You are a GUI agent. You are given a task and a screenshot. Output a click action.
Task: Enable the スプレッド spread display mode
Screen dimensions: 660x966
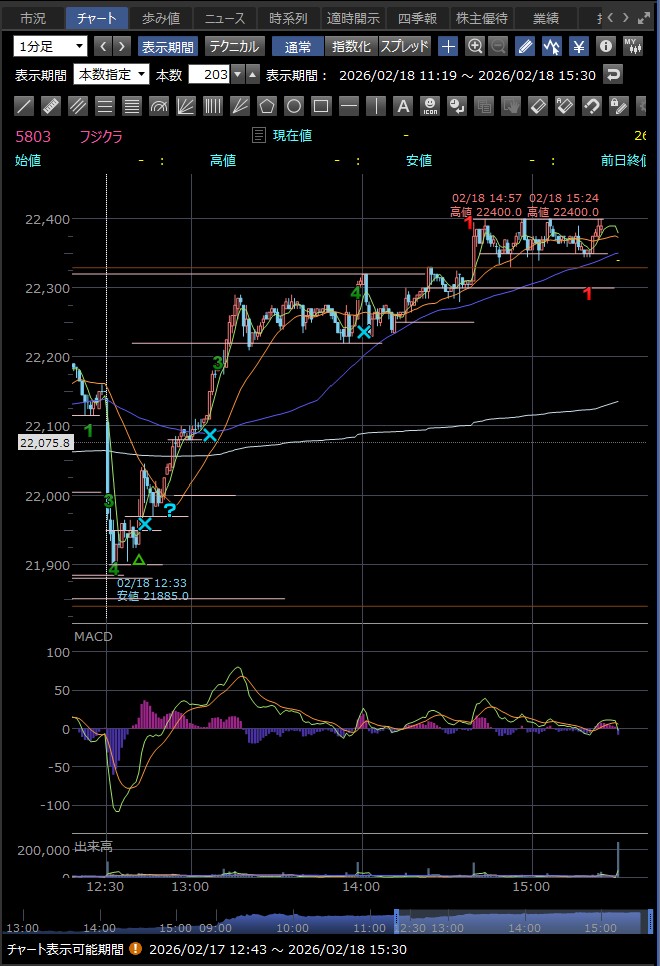pyautogui.click(x=404, y=46)
